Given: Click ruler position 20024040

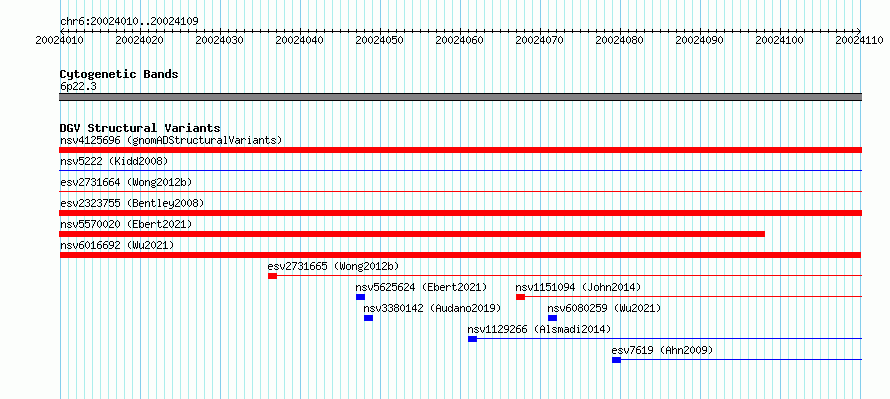Looking at the screenshot, I should click(300, 40).
